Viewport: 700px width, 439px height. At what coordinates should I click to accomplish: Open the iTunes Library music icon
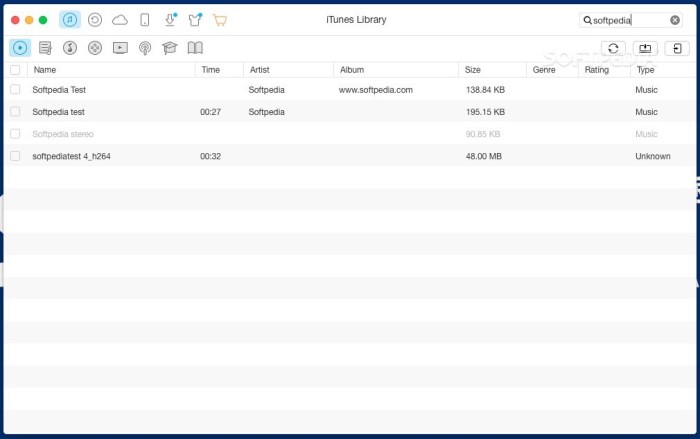tap(70, 20)
